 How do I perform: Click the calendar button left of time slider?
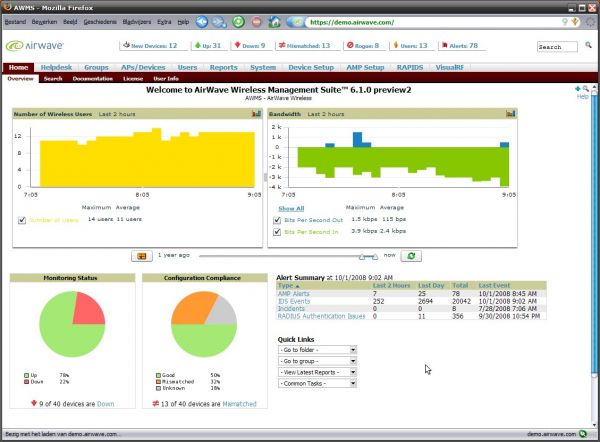coord(142,256)
